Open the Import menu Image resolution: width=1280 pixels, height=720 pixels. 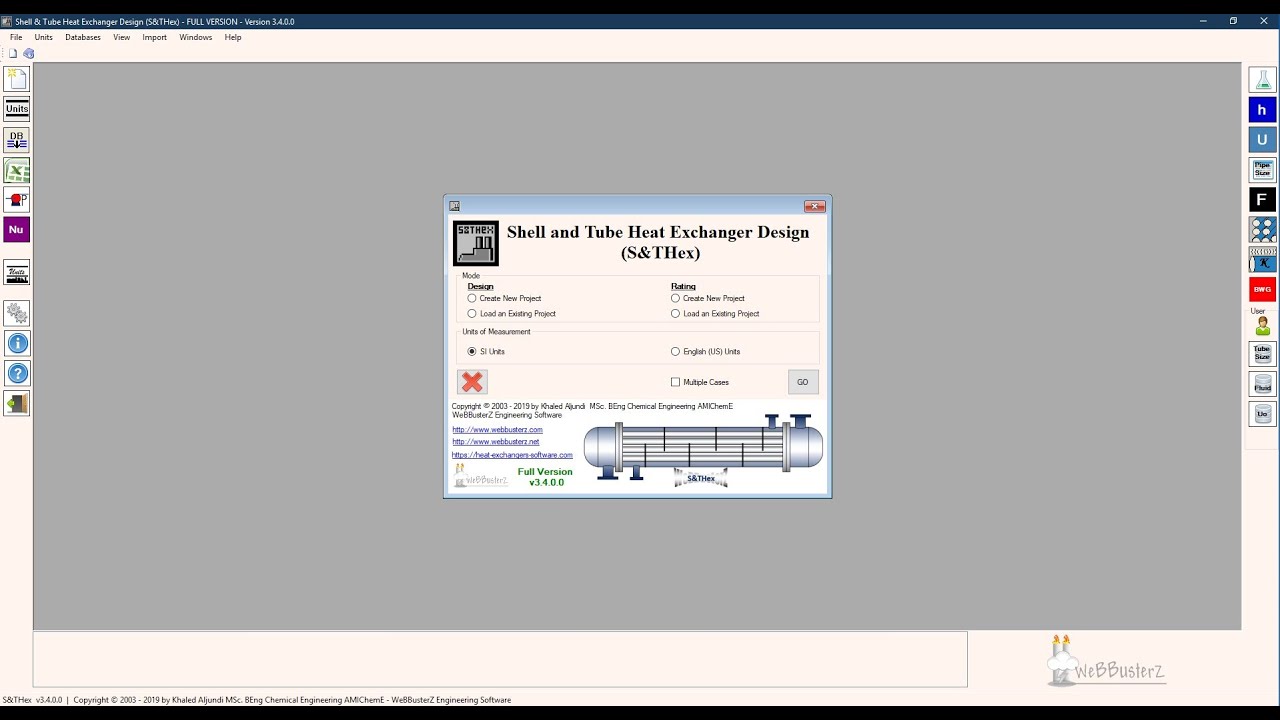point(155,37)
